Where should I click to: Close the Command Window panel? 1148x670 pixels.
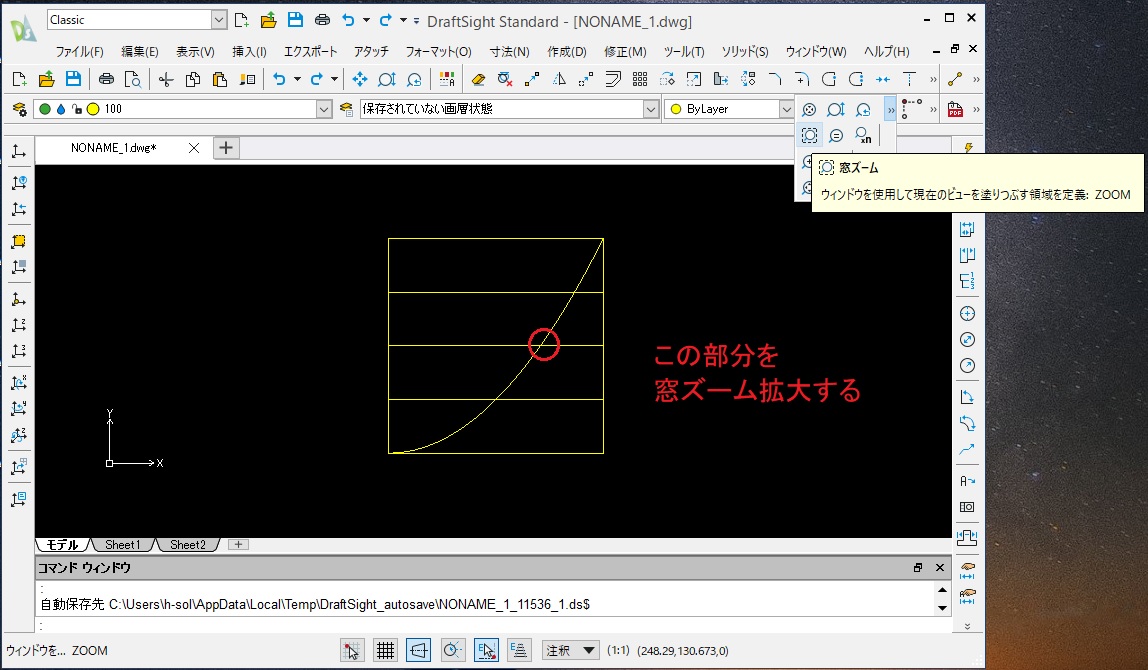point(940,567)
